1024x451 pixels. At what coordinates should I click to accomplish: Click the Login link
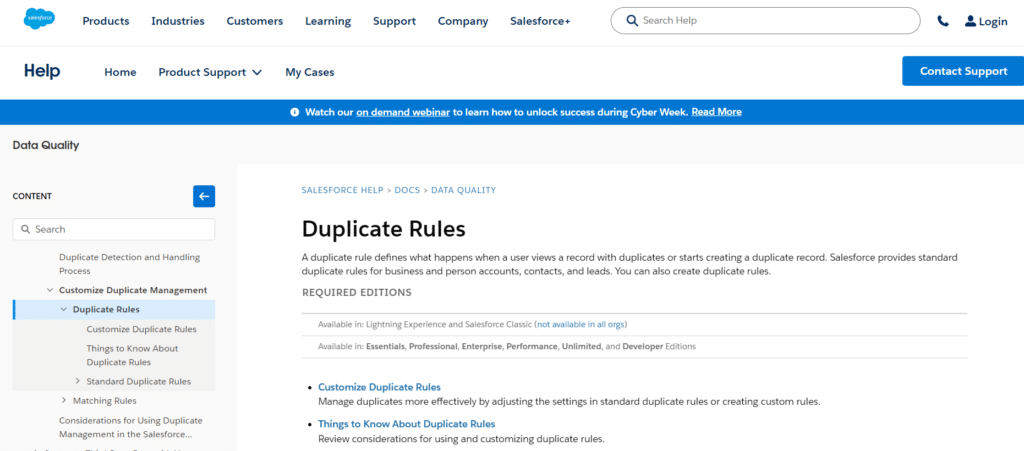coord(993,22)
